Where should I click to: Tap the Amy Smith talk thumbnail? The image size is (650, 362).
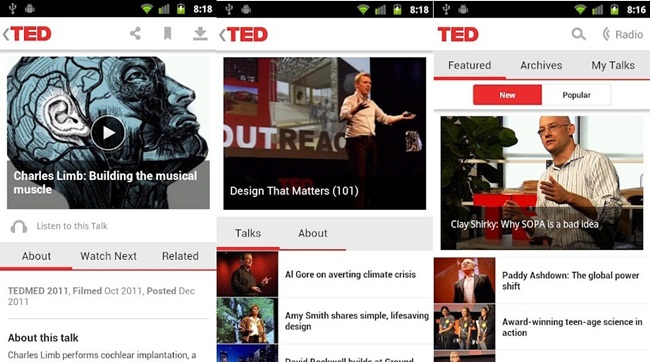point(247,321)
